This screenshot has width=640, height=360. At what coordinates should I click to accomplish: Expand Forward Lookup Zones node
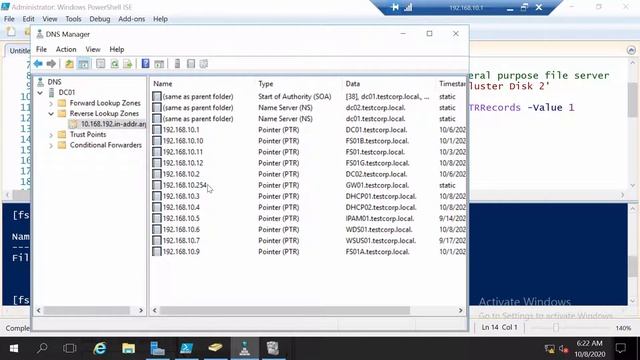(x=51, y=103)
